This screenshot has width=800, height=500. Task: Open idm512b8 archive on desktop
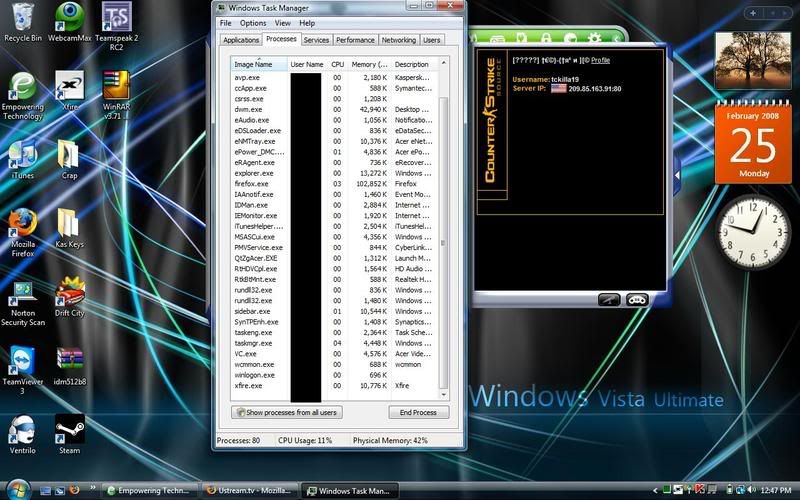(69, 365)
